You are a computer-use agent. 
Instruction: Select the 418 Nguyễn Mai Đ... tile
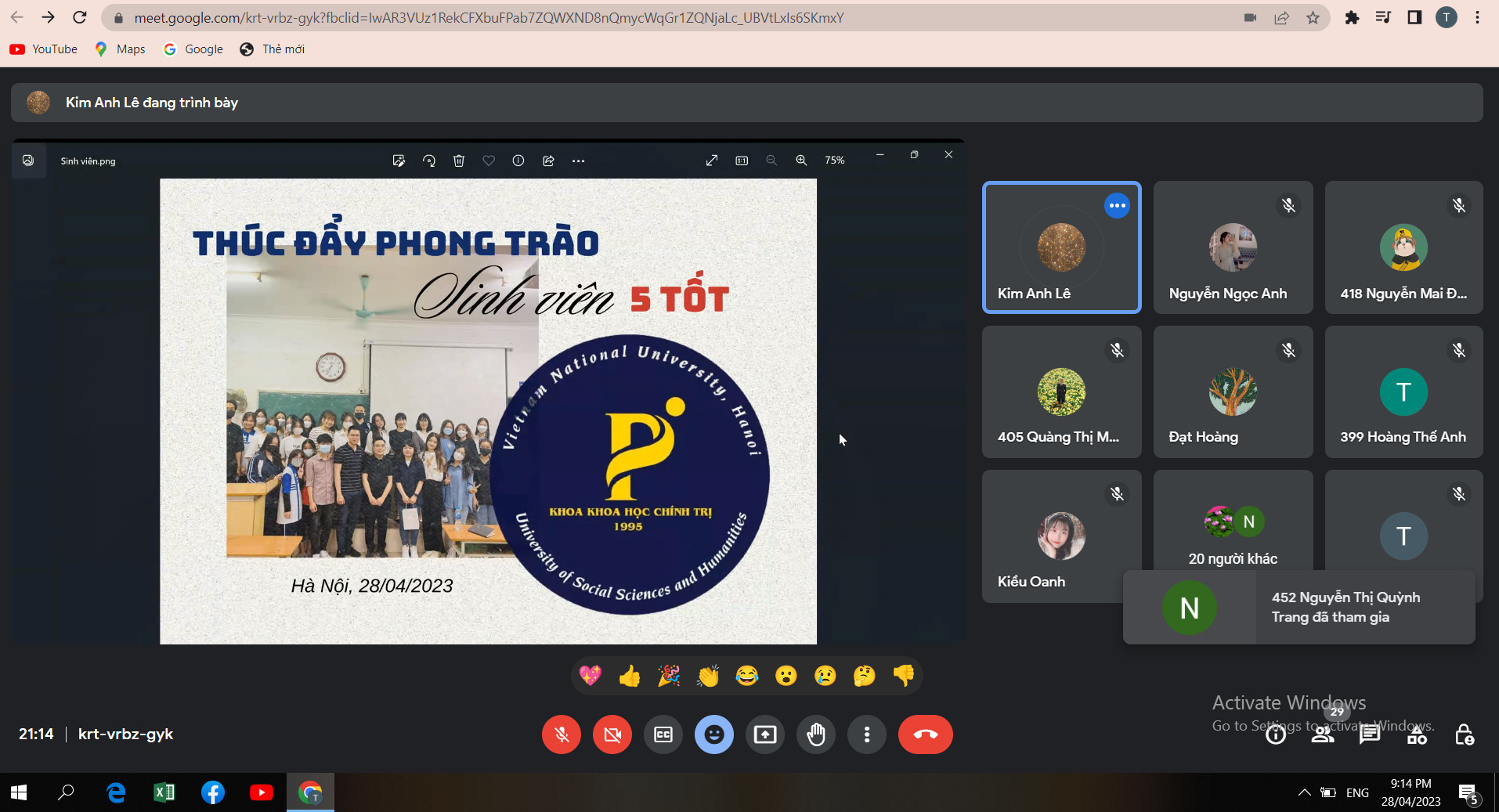1403,247
